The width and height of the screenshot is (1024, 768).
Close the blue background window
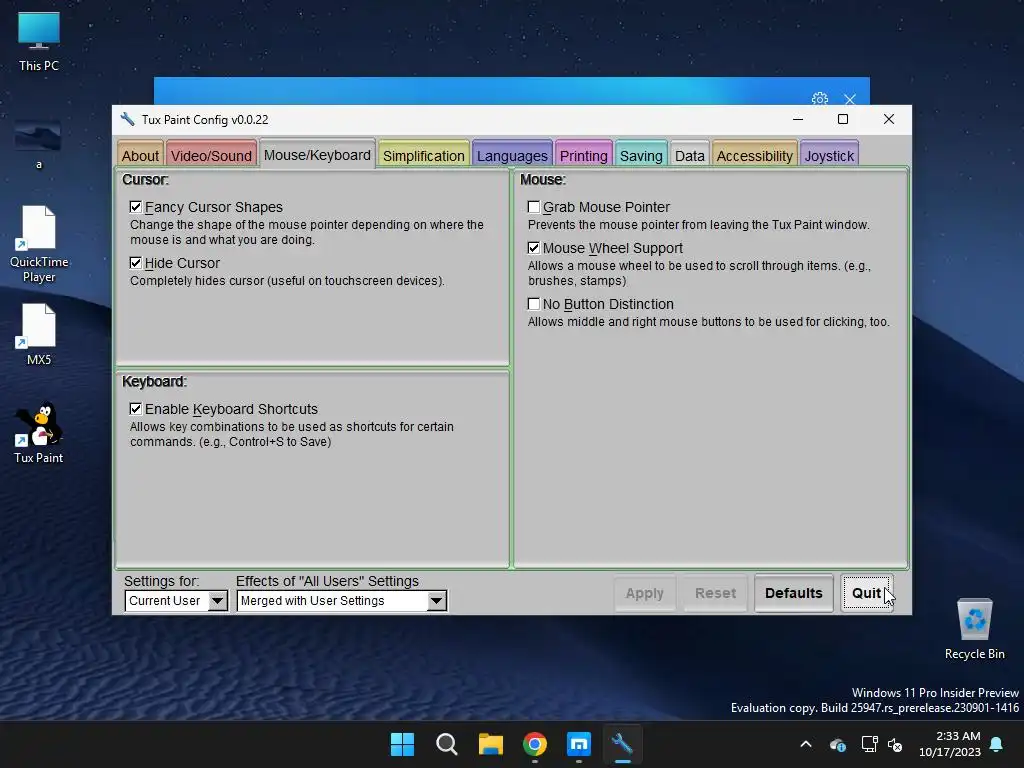pyautogui.click(x=850, y=99)
